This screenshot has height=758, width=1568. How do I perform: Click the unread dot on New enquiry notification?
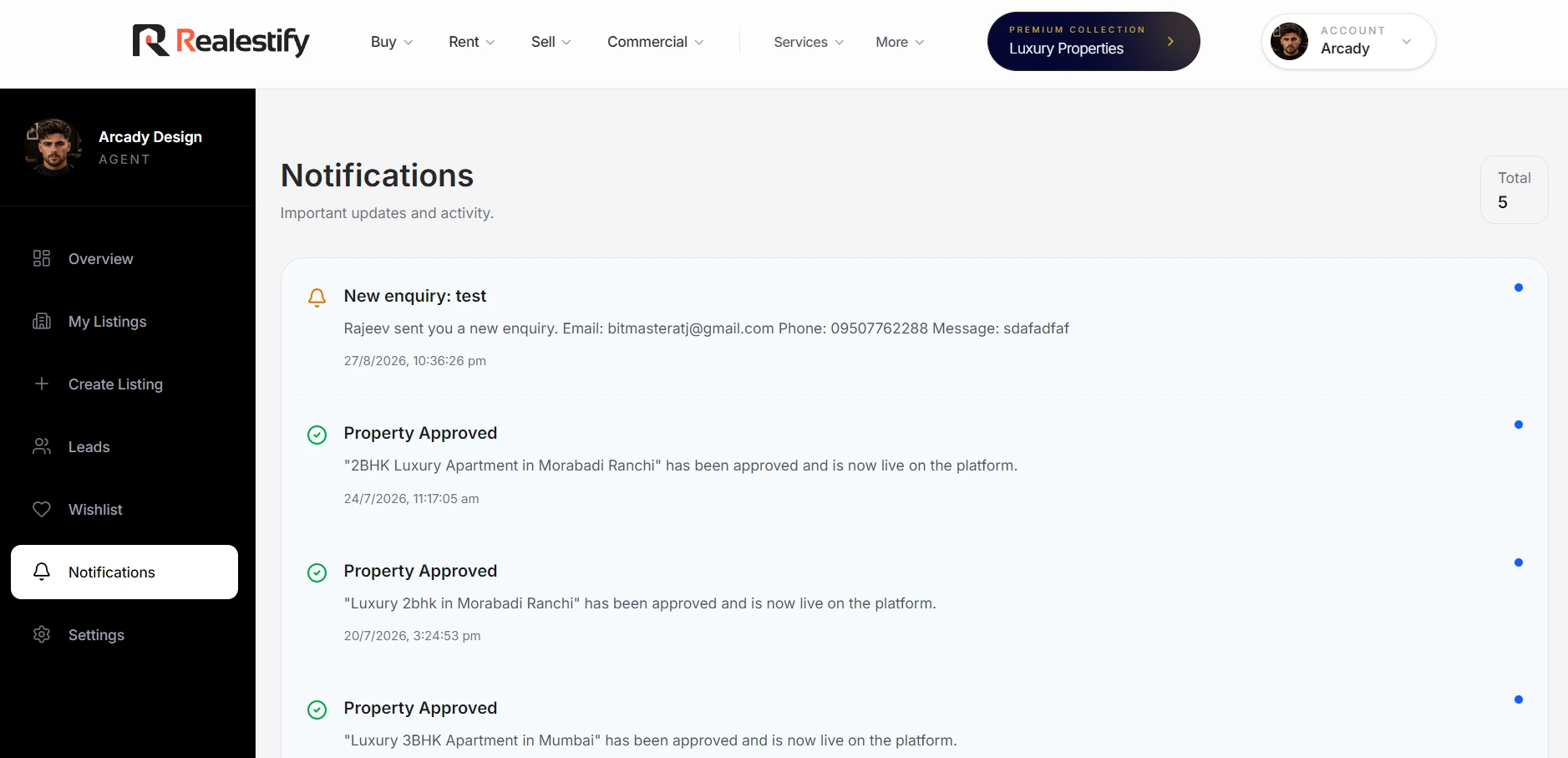(1518, 287)
